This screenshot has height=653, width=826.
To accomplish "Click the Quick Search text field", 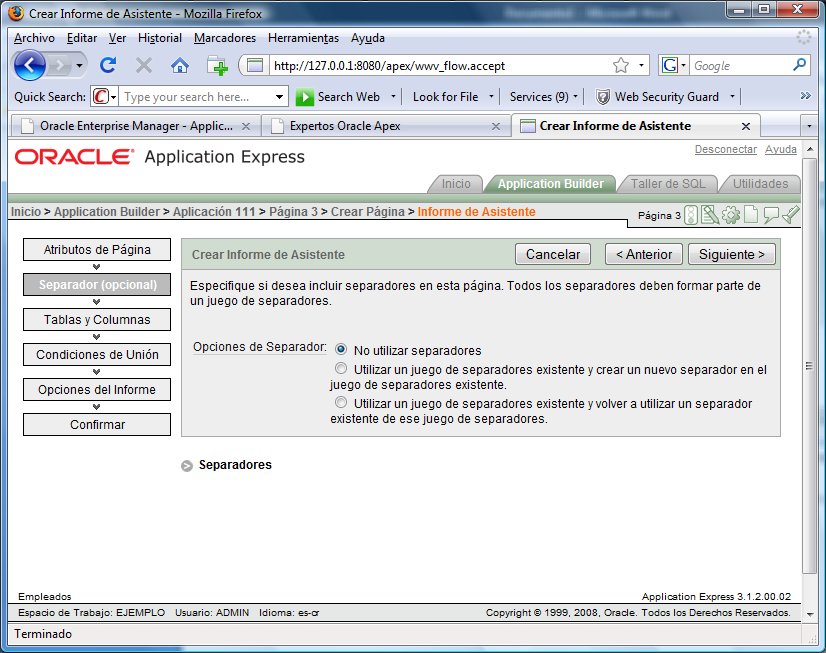I will pos(196,97).
